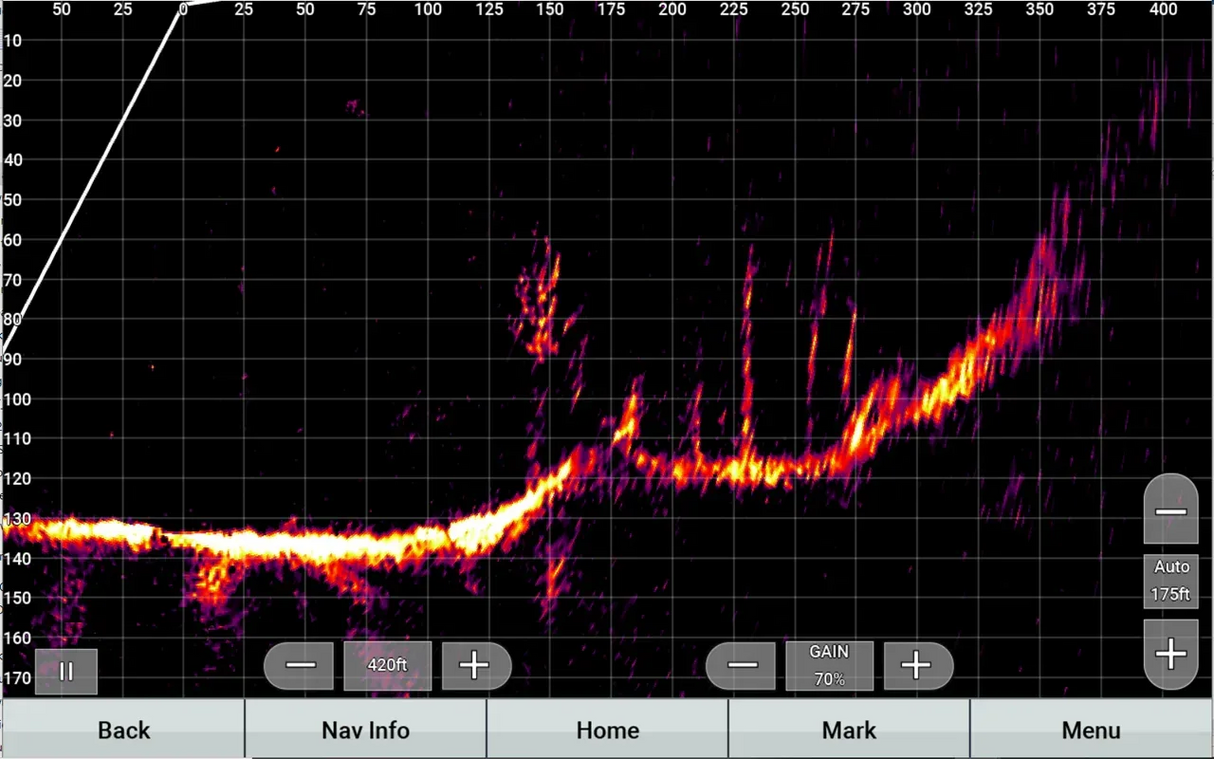Go Back to the previous screen
Viewport: 1214px width, 759px height.
tap(122, 730)
